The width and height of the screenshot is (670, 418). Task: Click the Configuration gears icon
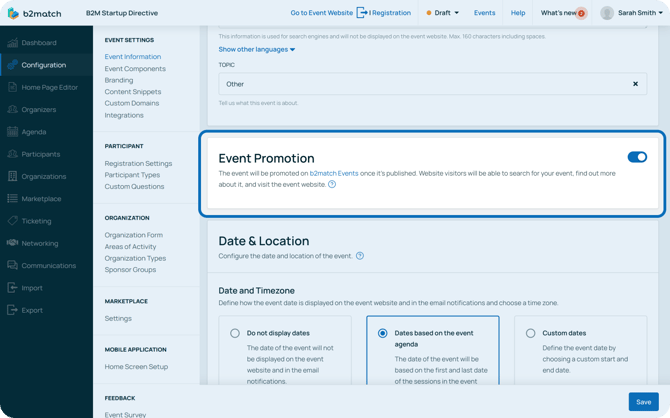pos(12,65)
